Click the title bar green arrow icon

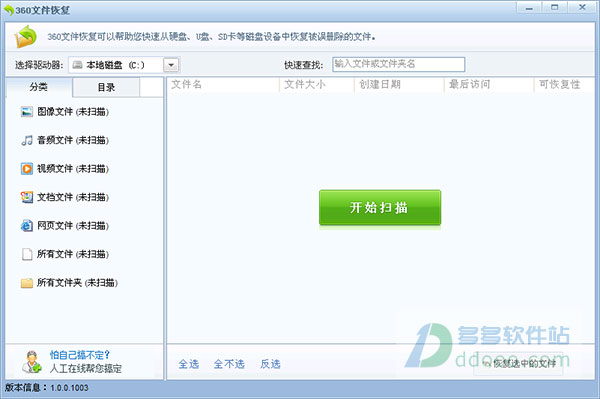(x=8, y=10)
